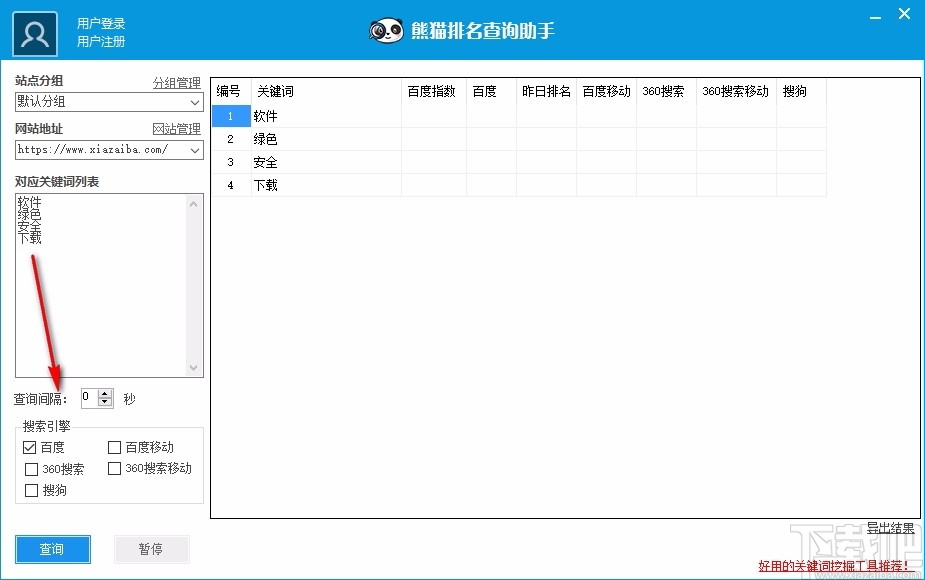Click the 查询 query button
This screenshot has height=580, width=925.
tap(52, 549)
